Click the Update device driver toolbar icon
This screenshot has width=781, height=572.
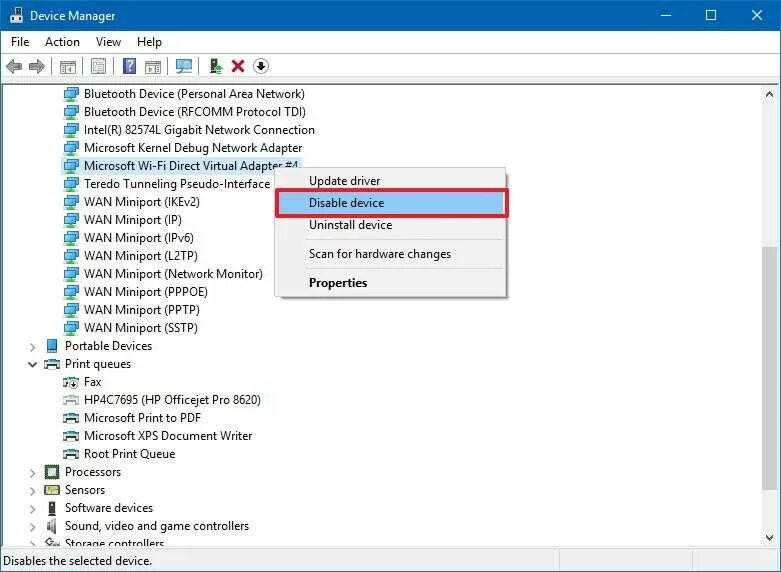pos(216,66)
